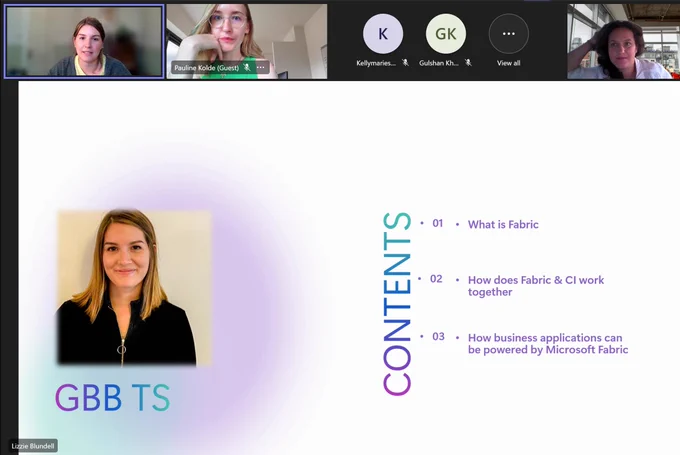The image size is (680, 455).
Task: Click How business applications can be powered item
Action: (x=548, y=344)
